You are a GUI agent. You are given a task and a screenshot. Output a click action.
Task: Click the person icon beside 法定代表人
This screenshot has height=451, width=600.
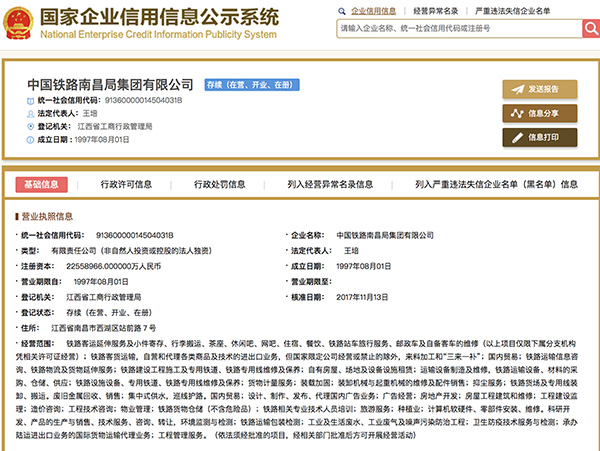tap(30, 114)
